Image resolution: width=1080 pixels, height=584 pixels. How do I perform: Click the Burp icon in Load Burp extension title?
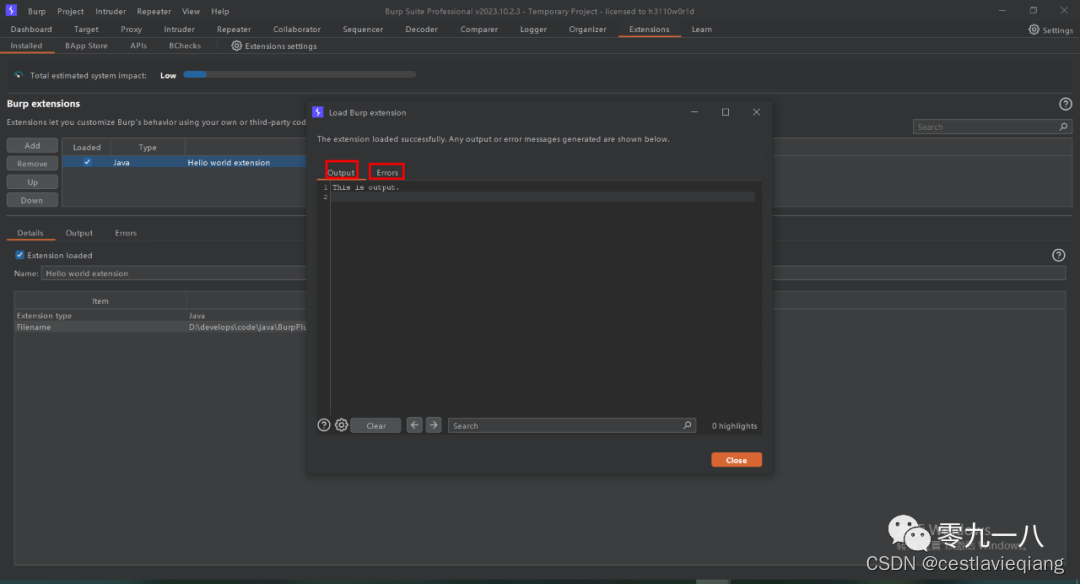coord(318,112)
